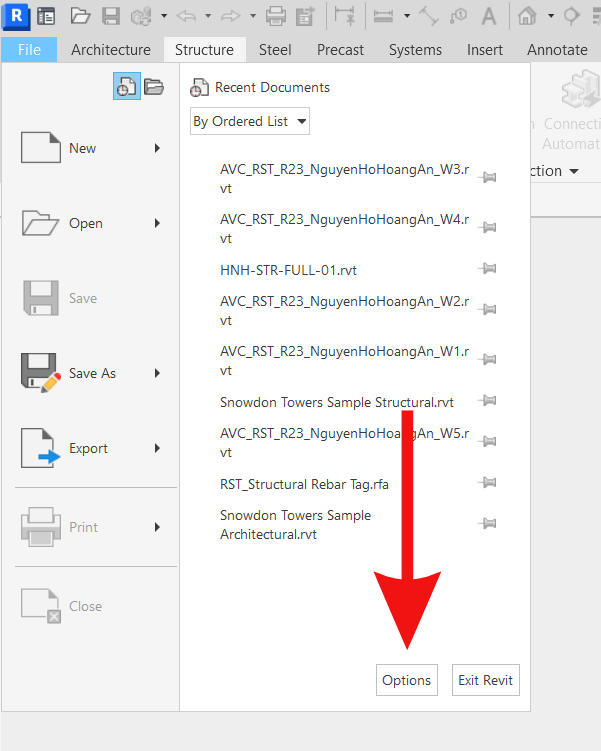Click the Exit Revit button

485,680
